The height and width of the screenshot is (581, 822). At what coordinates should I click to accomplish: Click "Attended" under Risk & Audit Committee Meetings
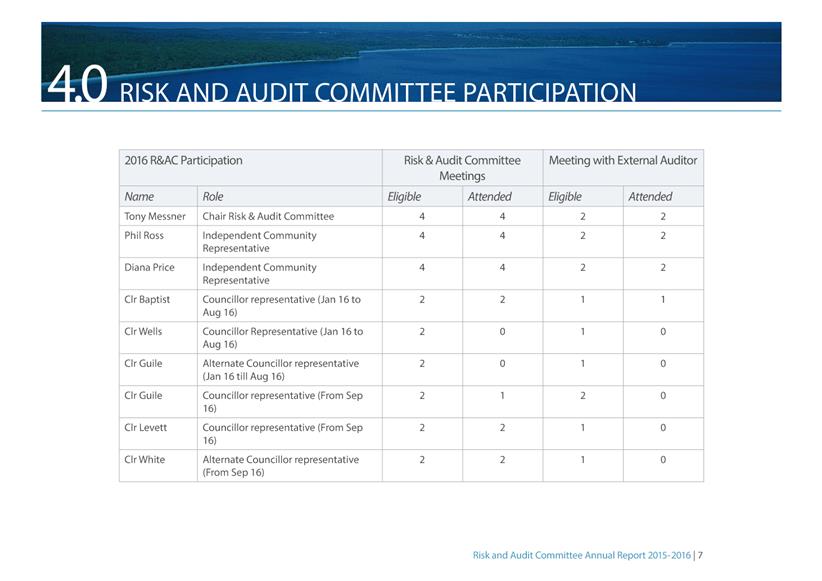[x=489, y=197]
